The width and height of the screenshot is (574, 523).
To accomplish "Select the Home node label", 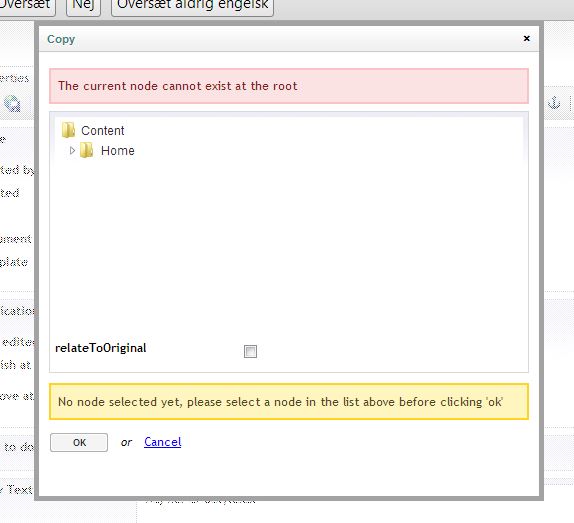I will pos(118,151).
